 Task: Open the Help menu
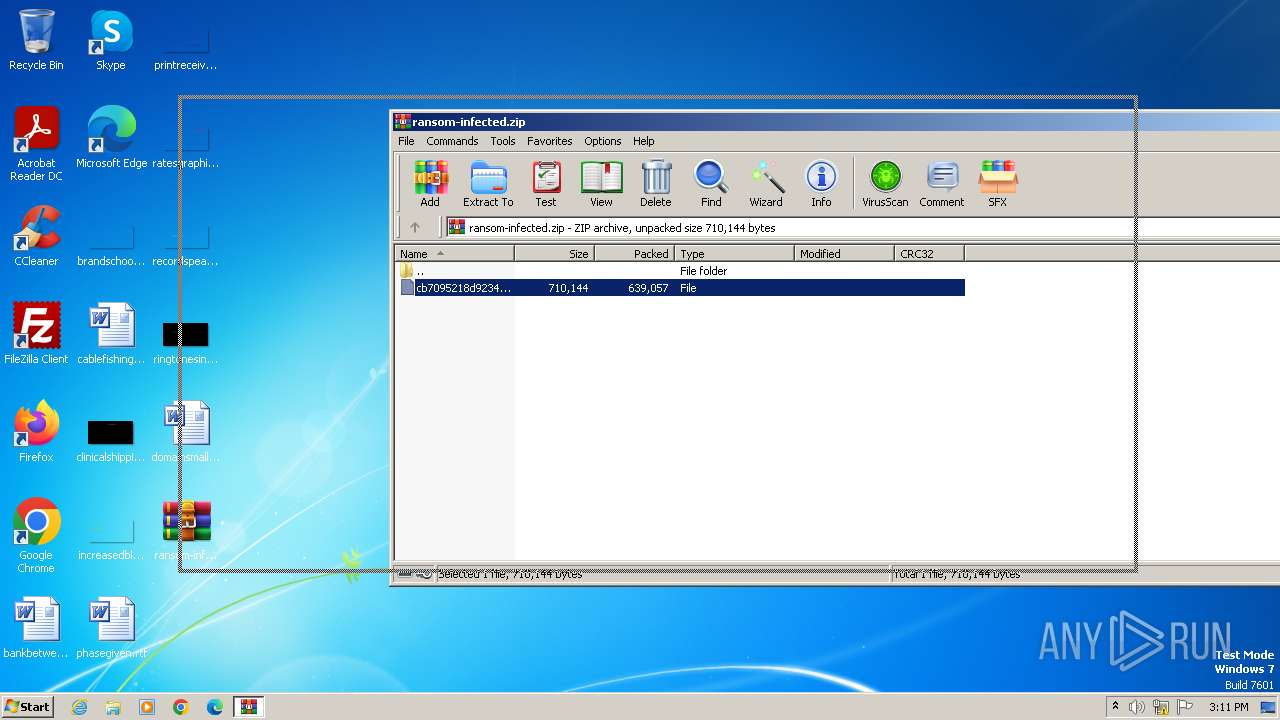pos(644,141)
